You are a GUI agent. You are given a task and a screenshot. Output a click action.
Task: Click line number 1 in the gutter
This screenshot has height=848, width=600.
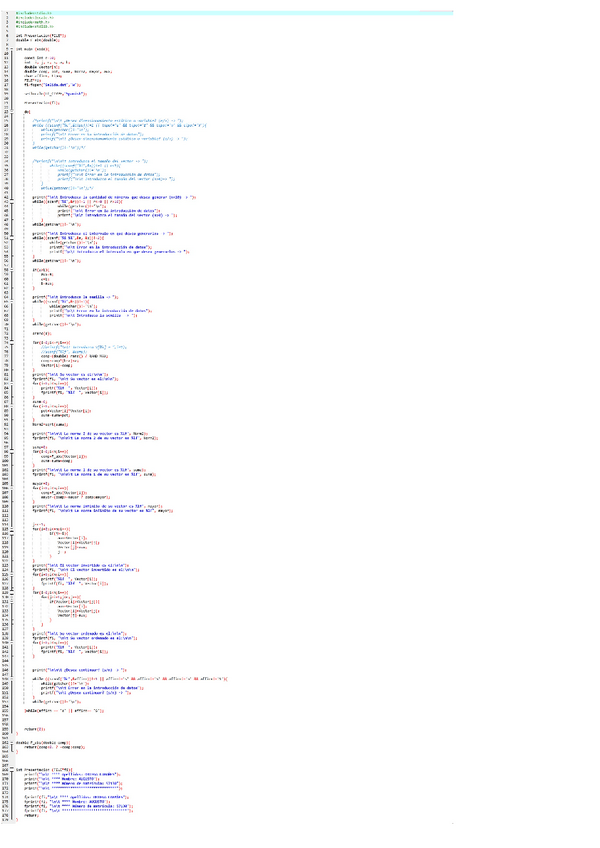coord(9,10)
